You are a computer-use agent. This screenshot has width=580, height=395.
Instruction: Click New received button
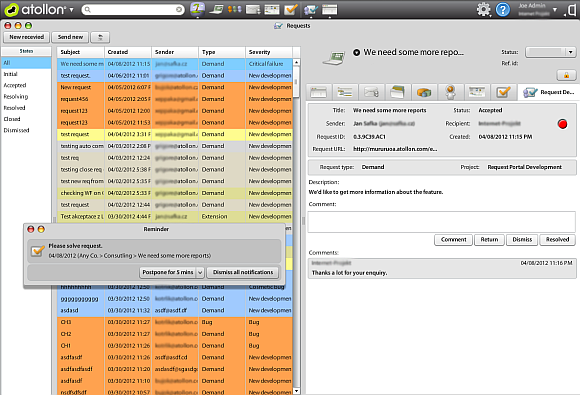coord(26,37)
